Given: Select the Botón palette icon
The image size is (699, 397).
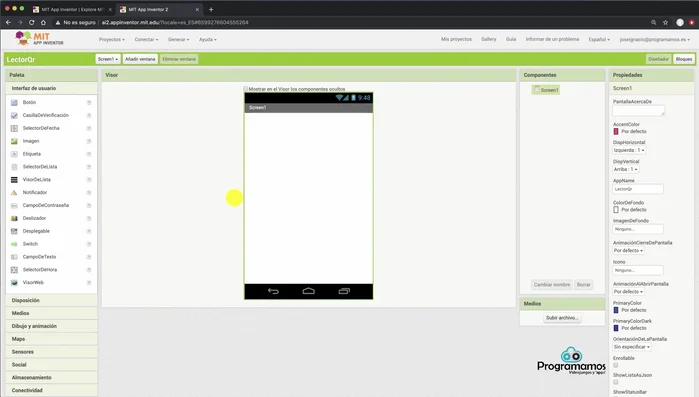Looking at the screenshot, I should point(14,102).
